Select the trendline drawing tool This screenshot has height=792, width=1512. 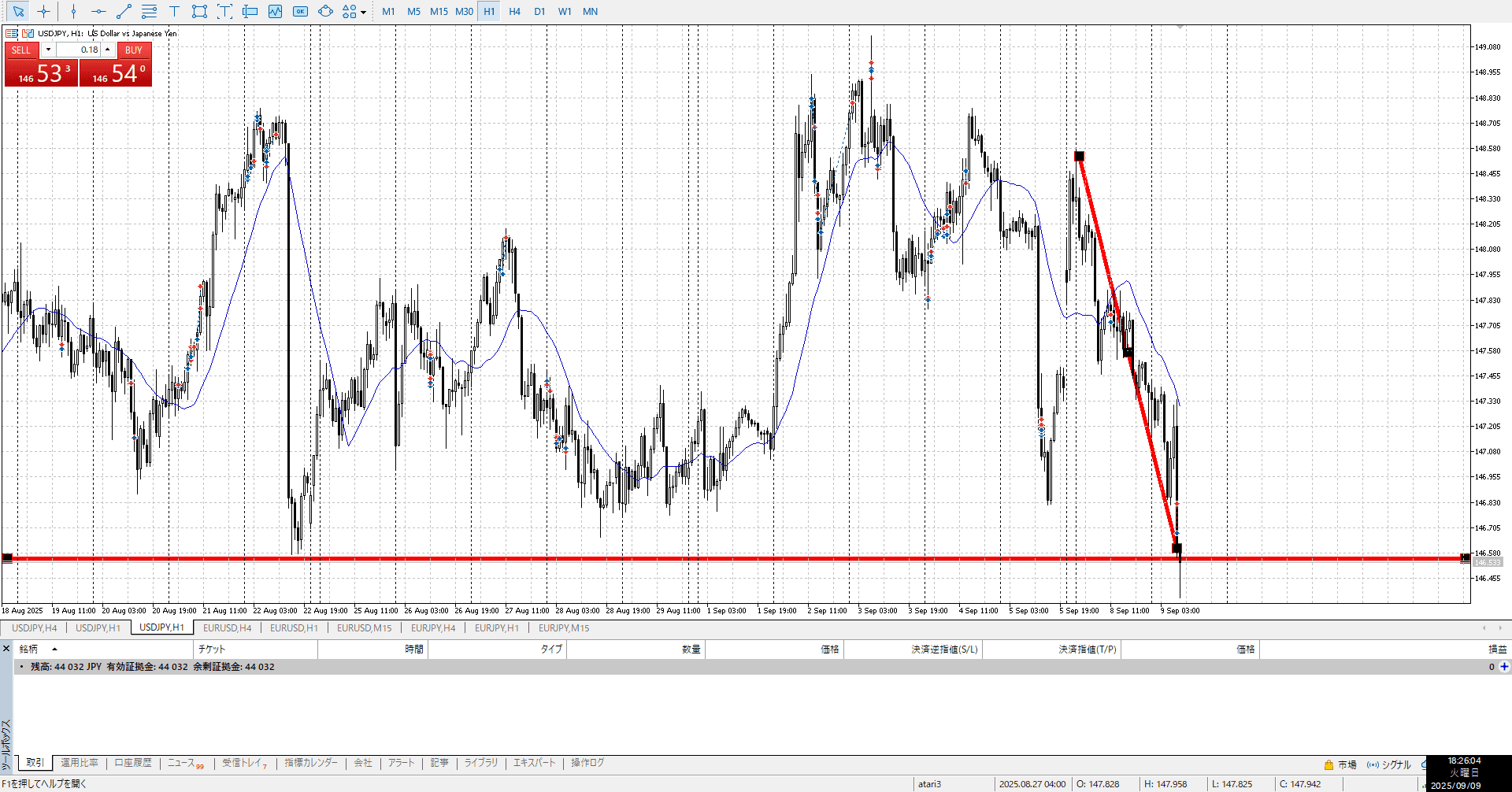tap(124, 11)
